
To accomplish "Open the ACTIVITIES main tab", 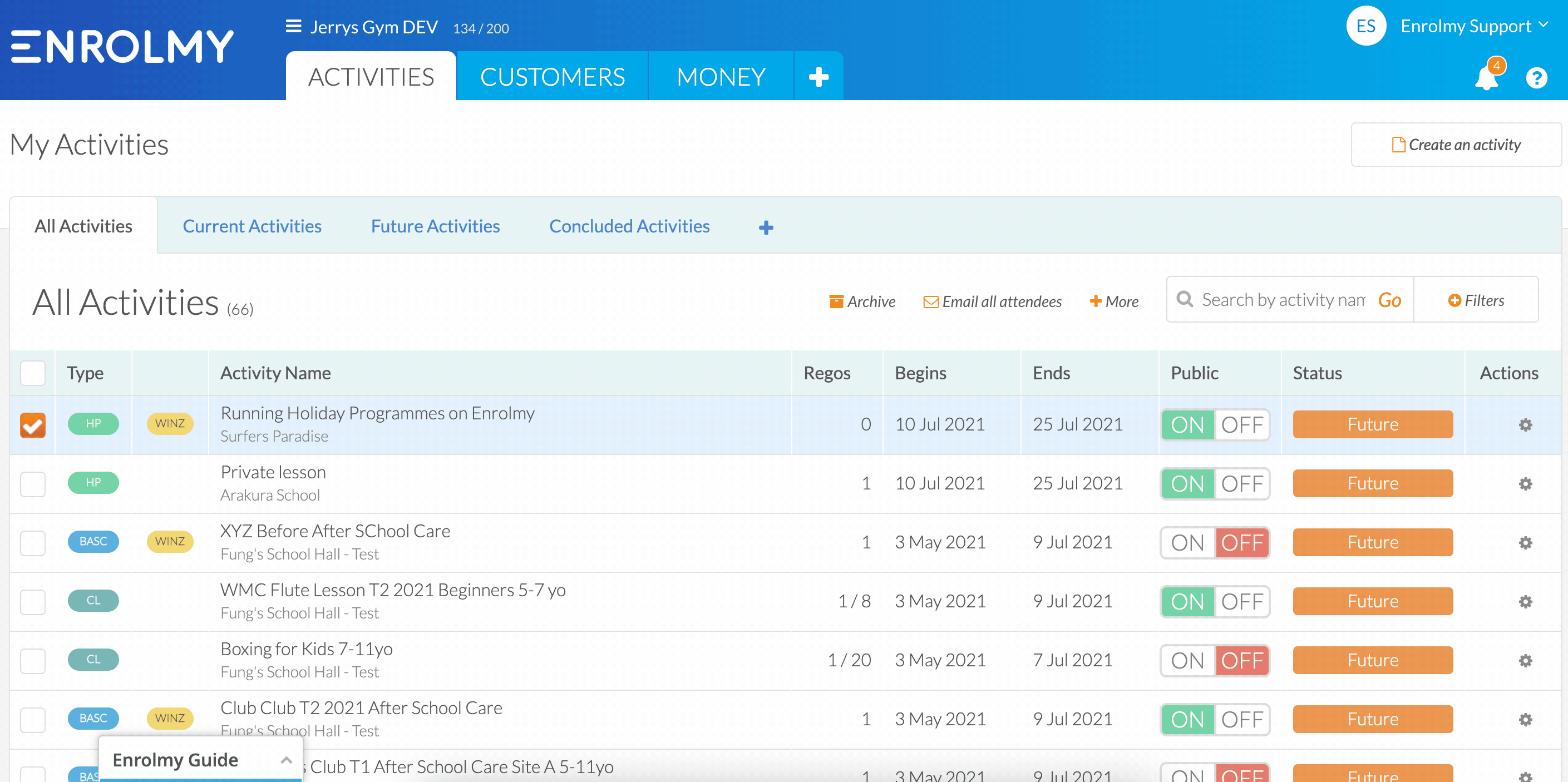I will click(371, 77).
